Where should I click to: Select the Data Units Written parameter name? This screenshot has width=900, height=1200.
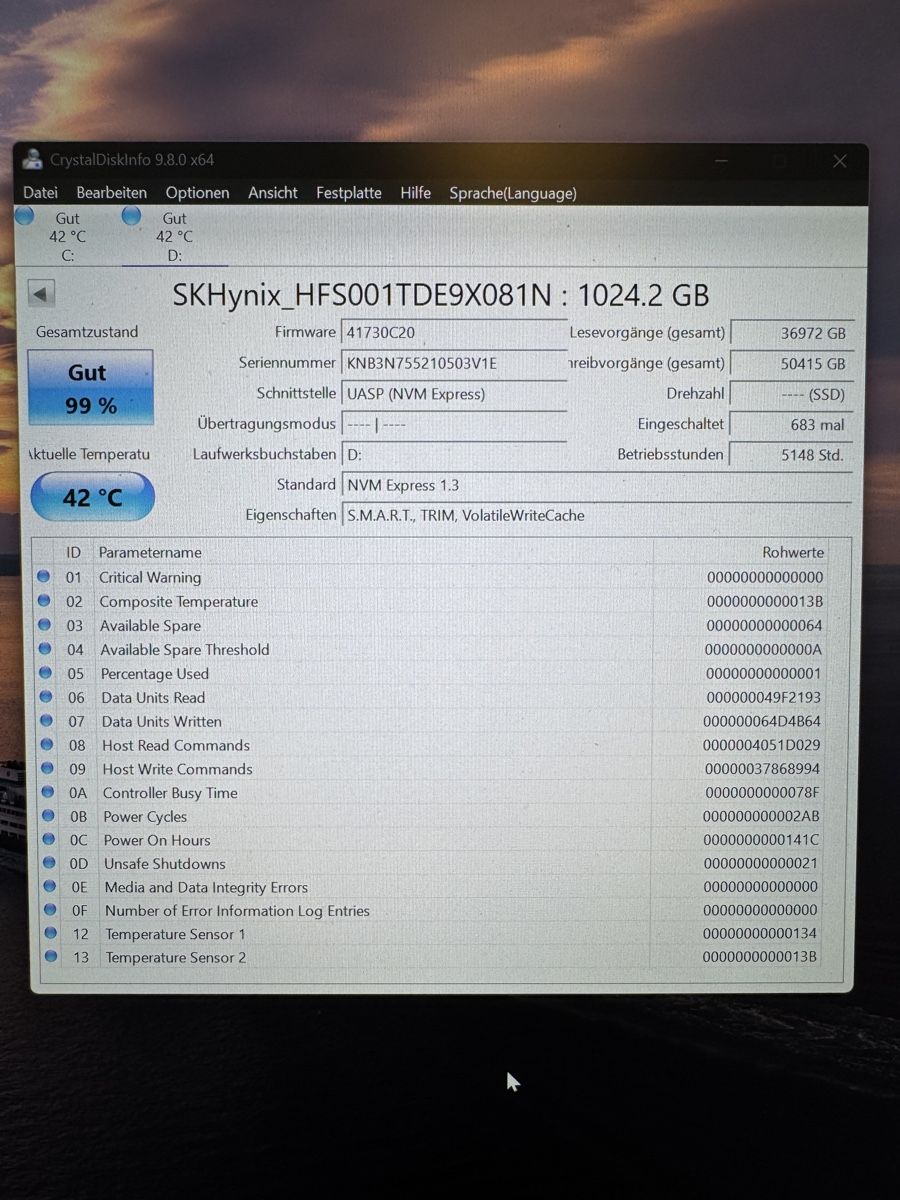pos(162,721)
